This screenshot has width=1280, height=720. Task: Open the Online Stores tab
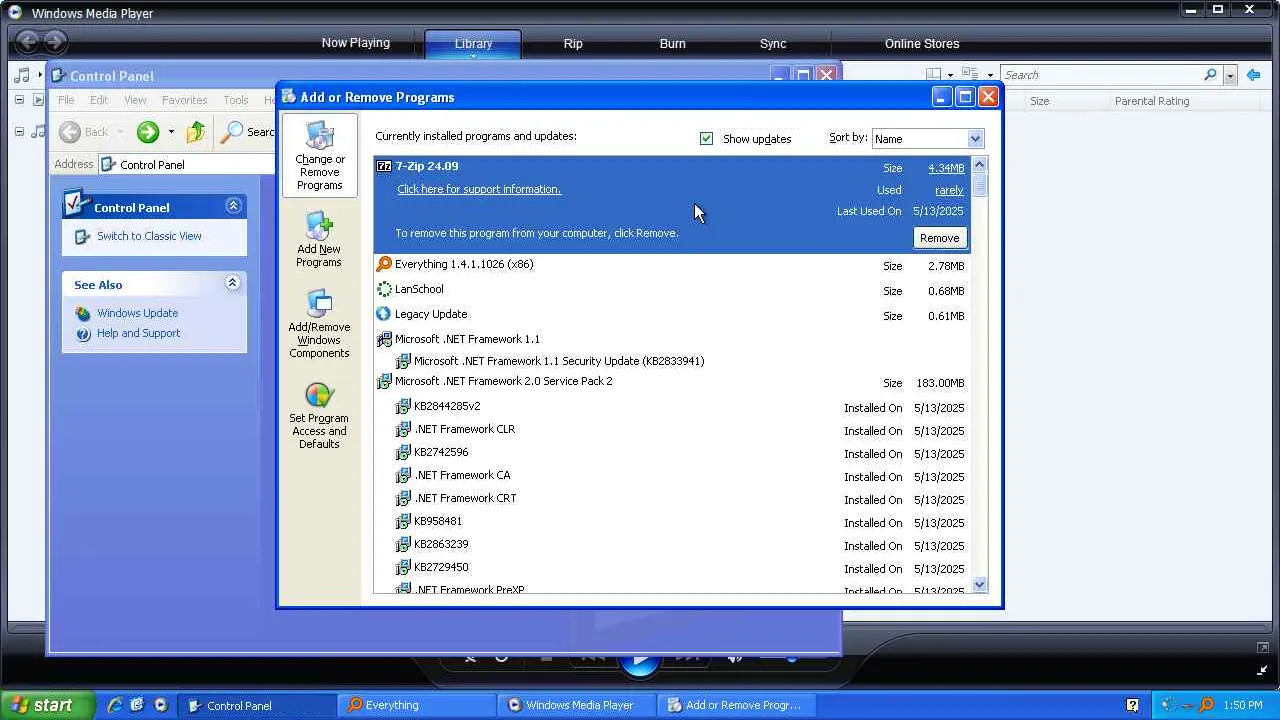(922, 44)
